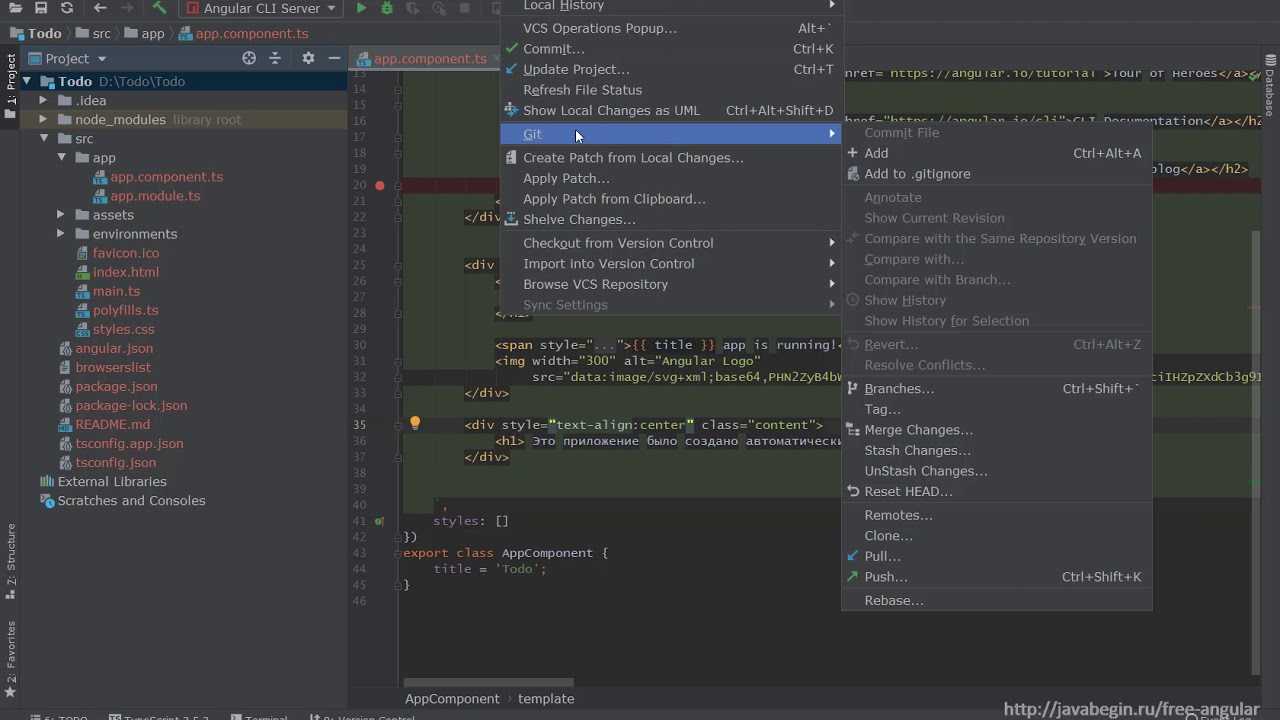Image resolution: width=1280 pixels, height=720 pixels.
Task: Expand the .idea folder
Action: point(43,100)
